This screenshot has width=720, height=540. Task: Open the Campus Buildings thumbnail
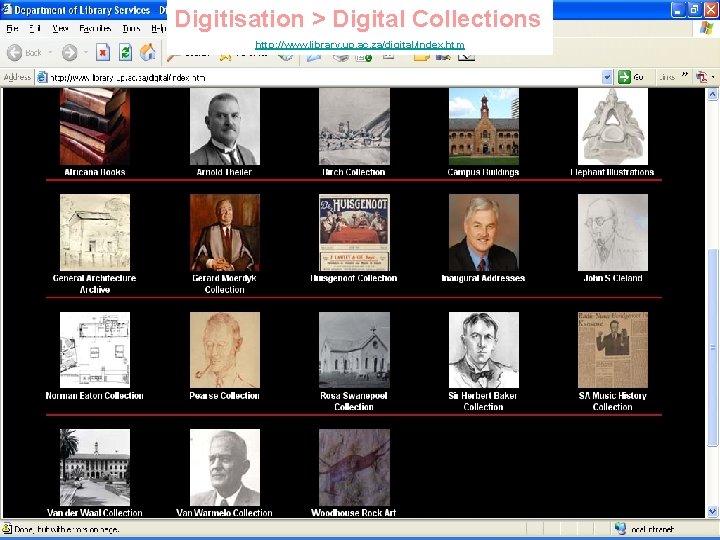coord(484,126)
